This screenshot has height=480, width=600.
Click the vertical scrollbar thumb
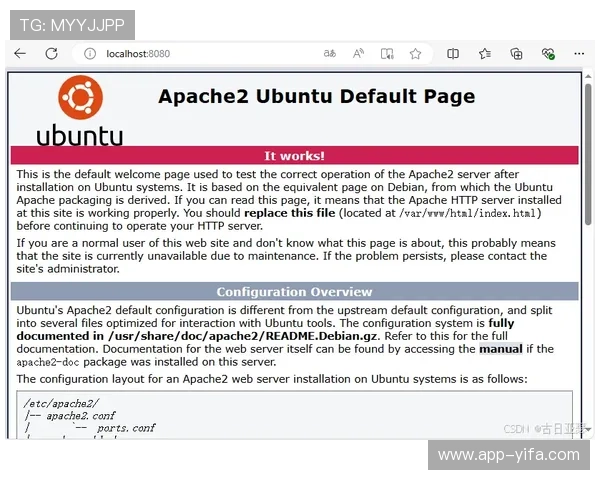pos(588,130)
